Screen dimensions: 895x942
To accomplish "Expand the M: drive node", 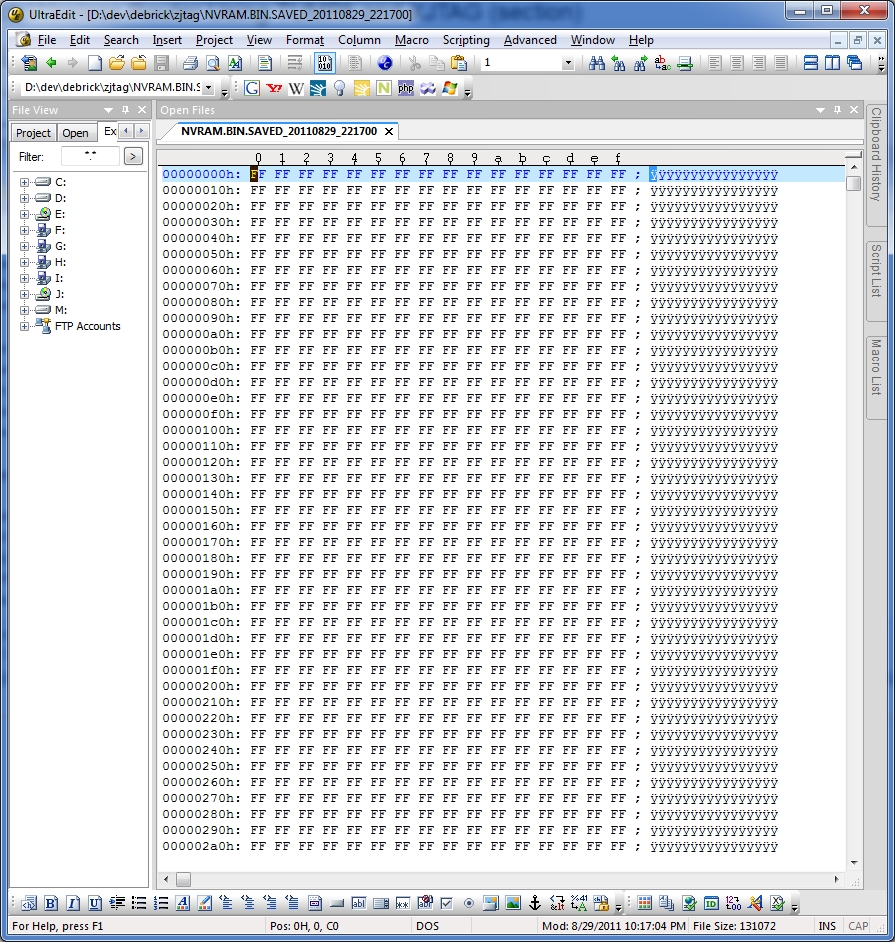I will 24,310.
